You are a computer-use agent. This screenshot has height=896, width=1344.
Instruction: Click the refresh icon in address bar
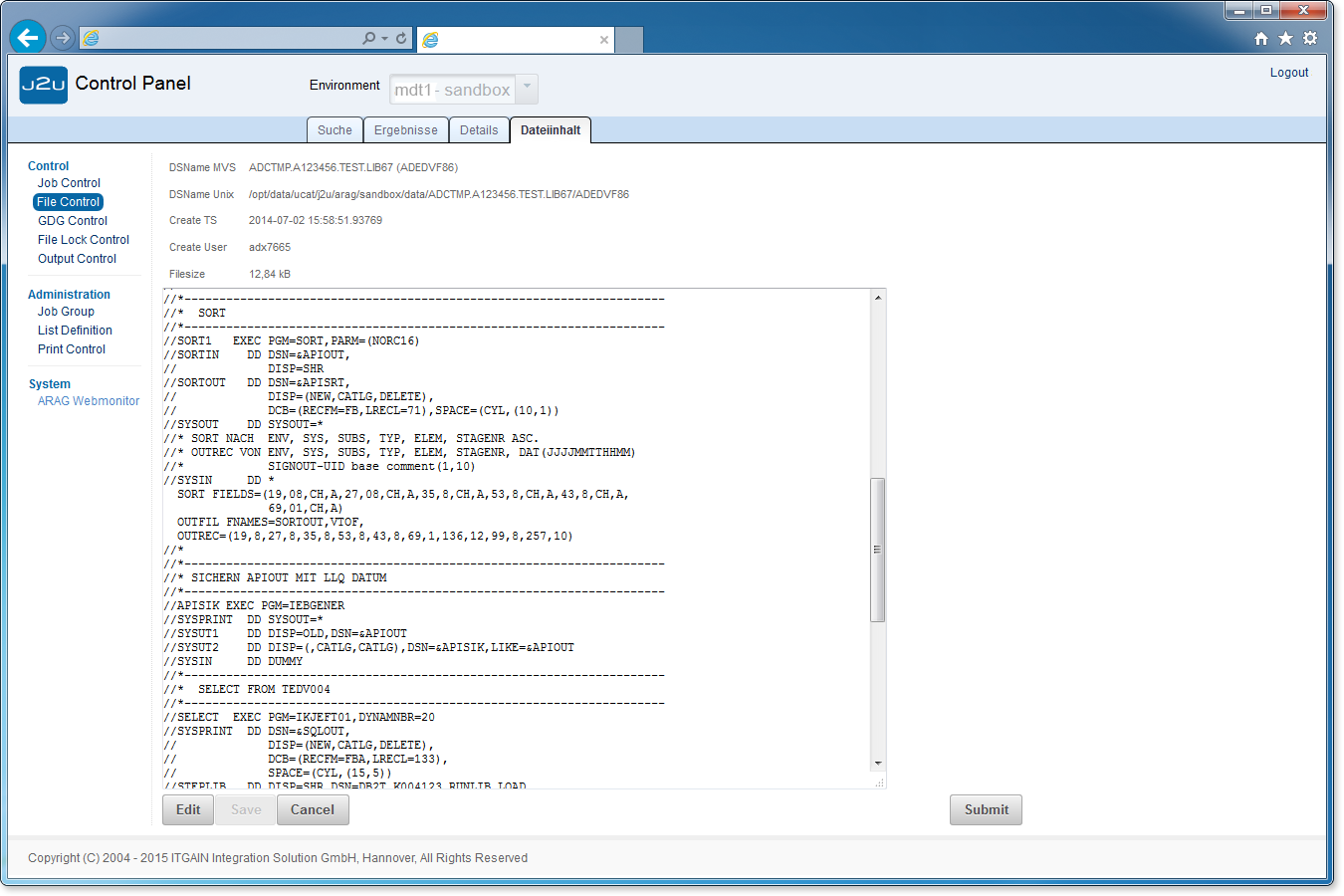[x=401, y=38]
